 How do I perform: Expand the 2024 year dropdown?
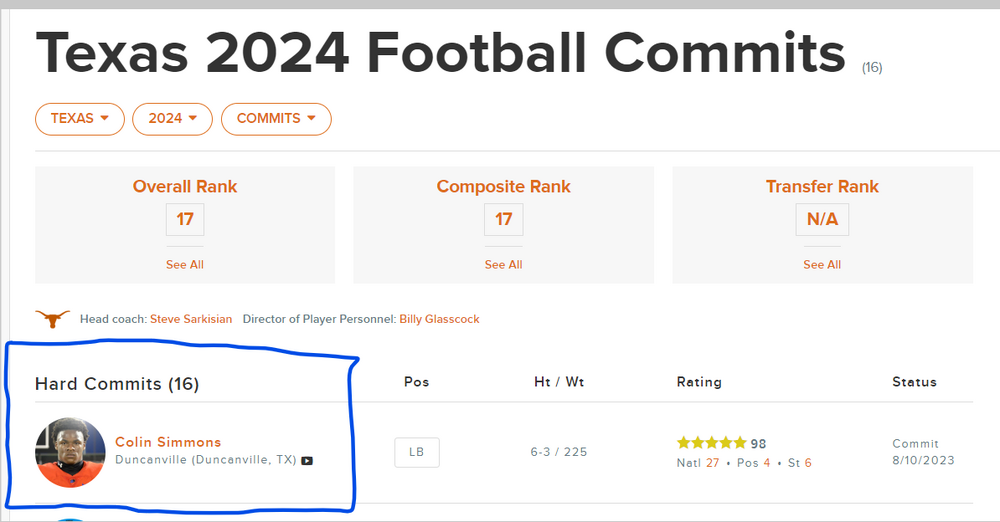click(172, 118)
